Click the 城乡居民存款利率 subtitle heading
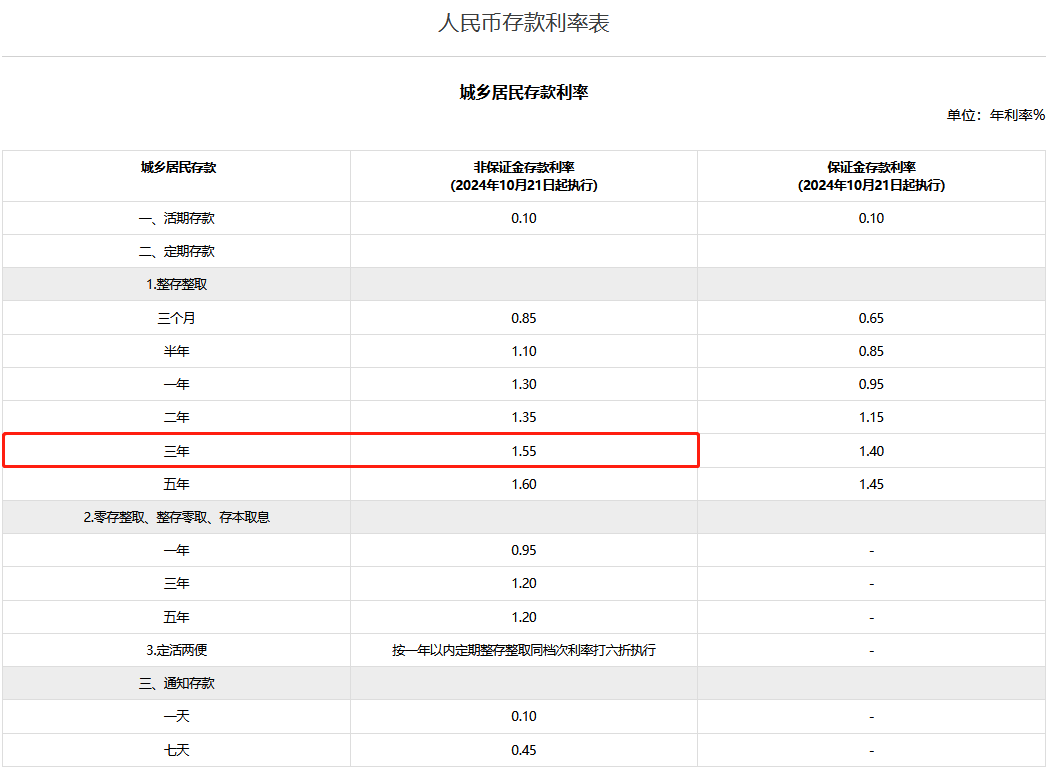The height and width of the screenshot is (770, 1051). [x=524, y=92]
